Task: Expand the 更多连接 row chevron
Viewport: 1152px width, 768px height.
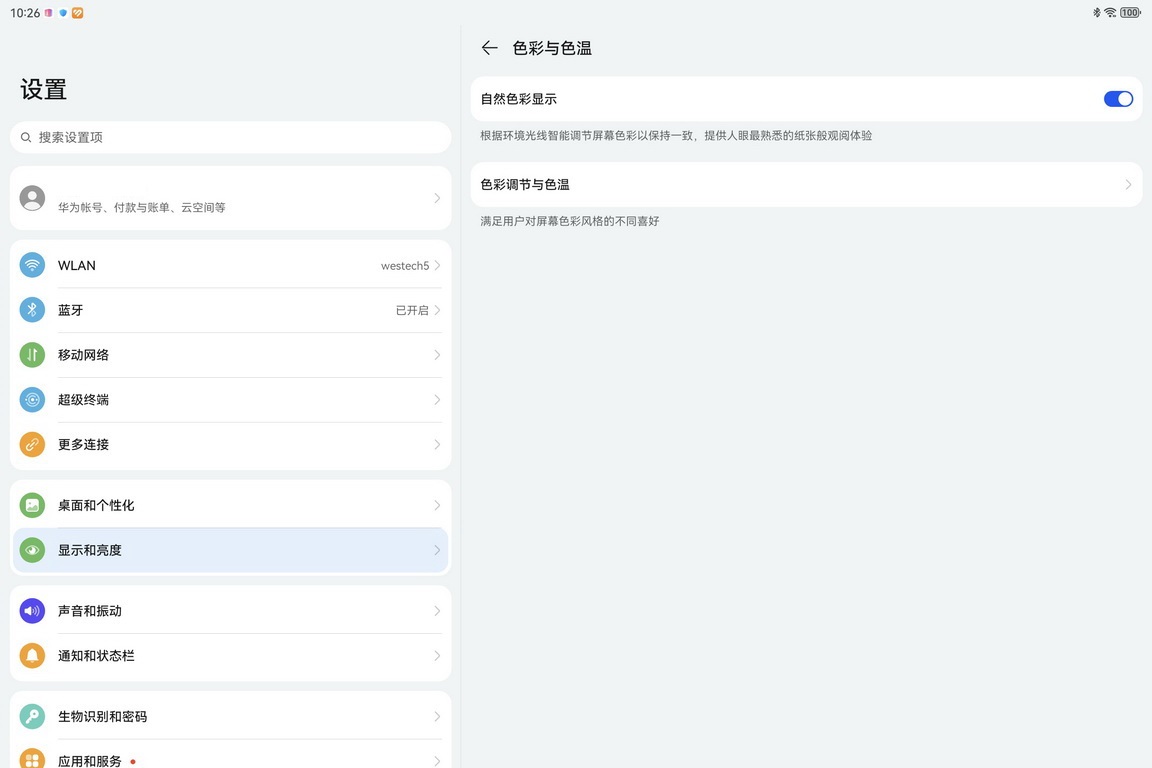Action: [437, 445]
